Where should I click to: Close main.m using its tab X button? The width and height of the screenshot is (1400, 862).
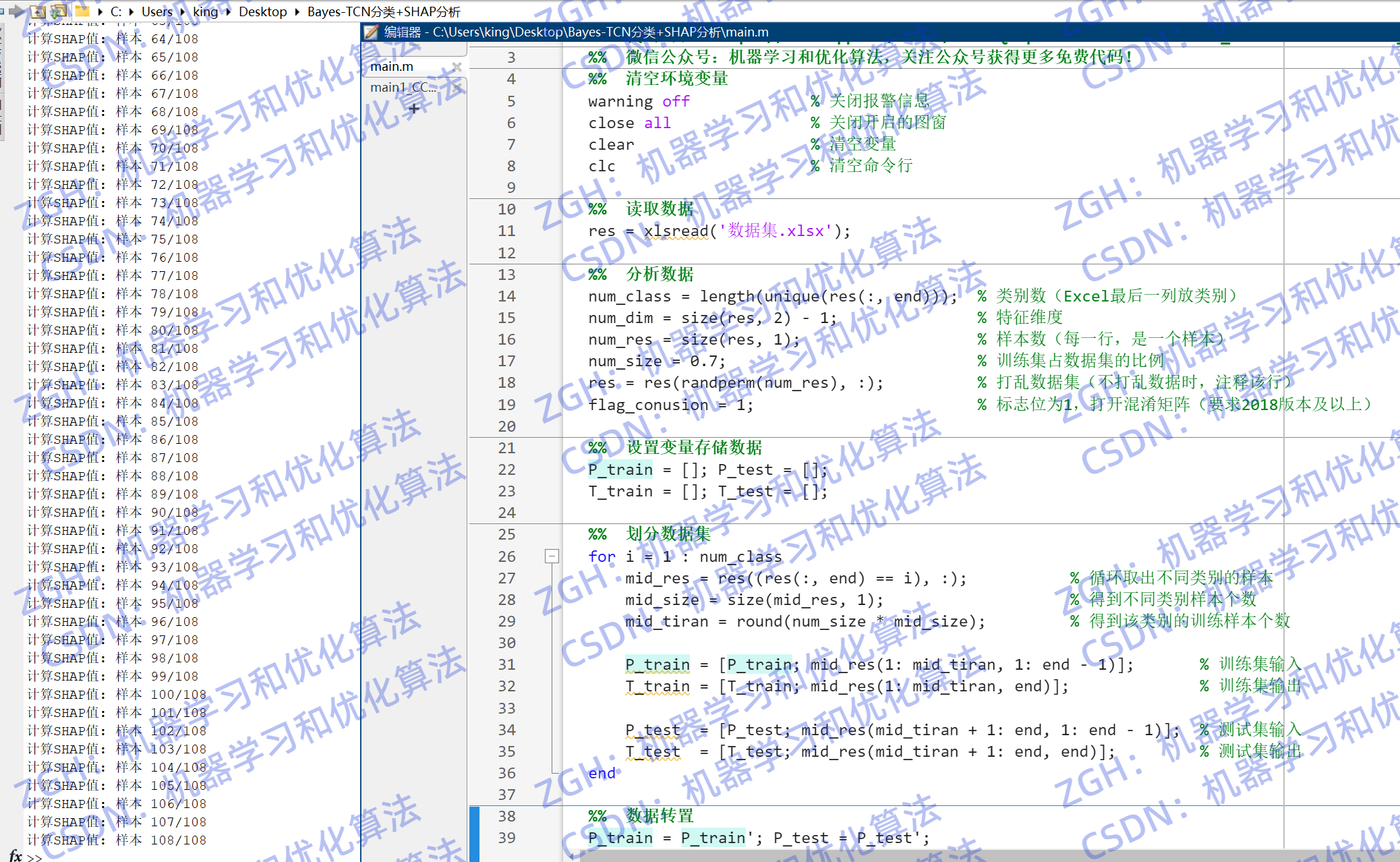click(x=458, y=66)
